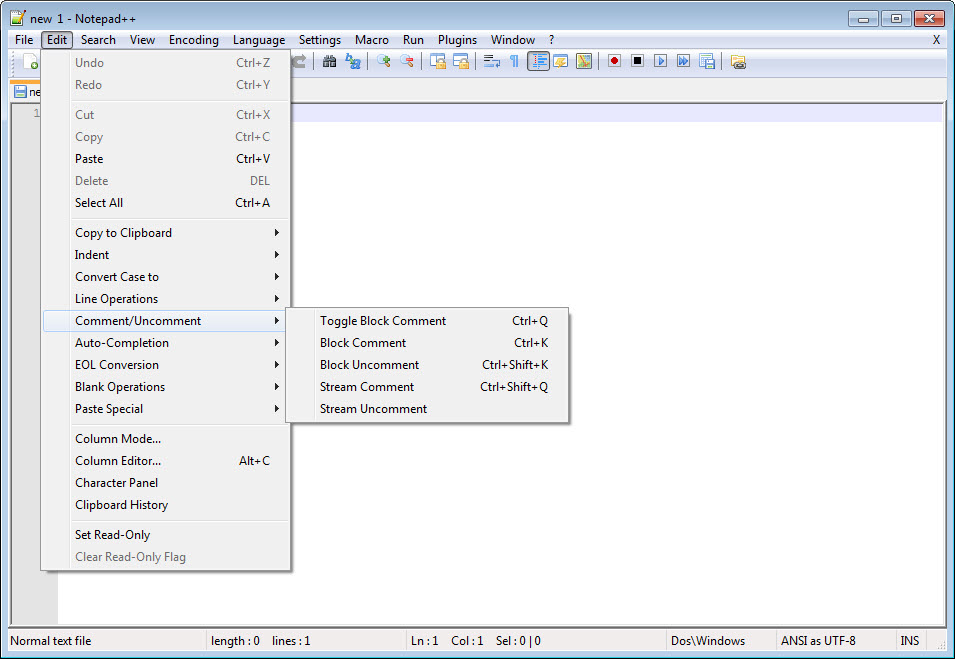This screenshot has height=659, width=955.
Task: Choose Stream Uncomment in submenu
Action: [427, 409]
